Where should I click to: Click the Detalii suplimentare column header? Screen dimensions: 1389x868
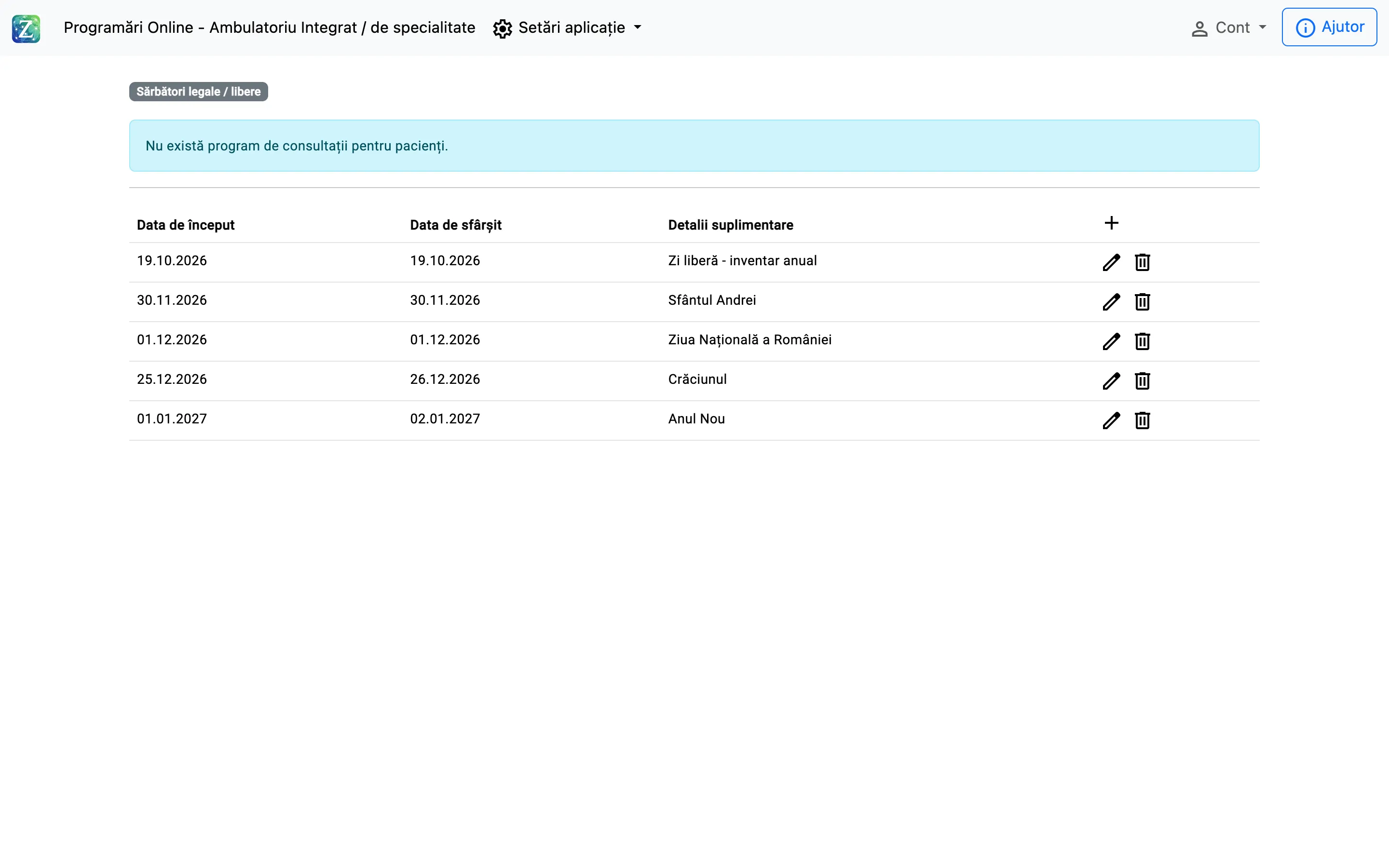pos(731,225)
